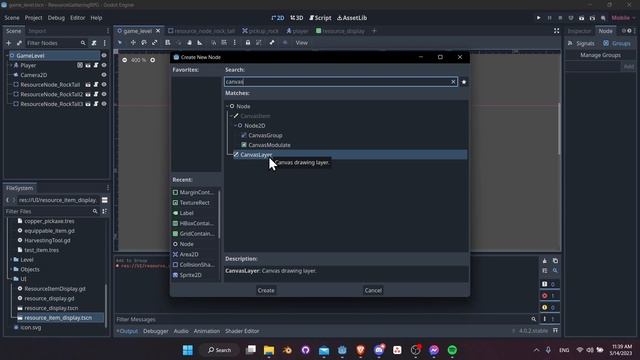
Task: Click the Manage Groups button
Action: pos(600,55)
